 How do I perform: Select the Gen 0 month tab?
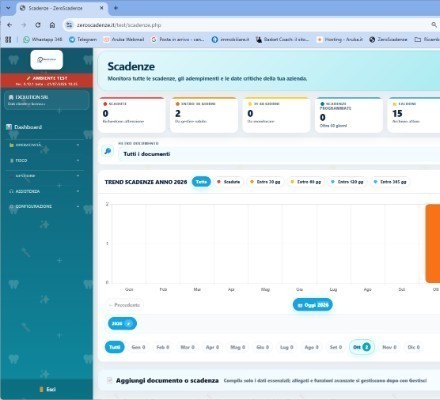[x=138, y=347]
